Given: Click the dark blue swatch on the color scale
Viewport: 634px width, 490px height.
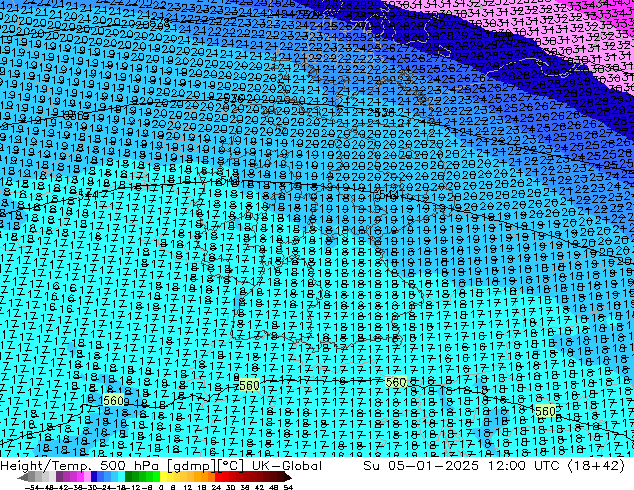Looking at the screenshot, I should pos(94,477).
